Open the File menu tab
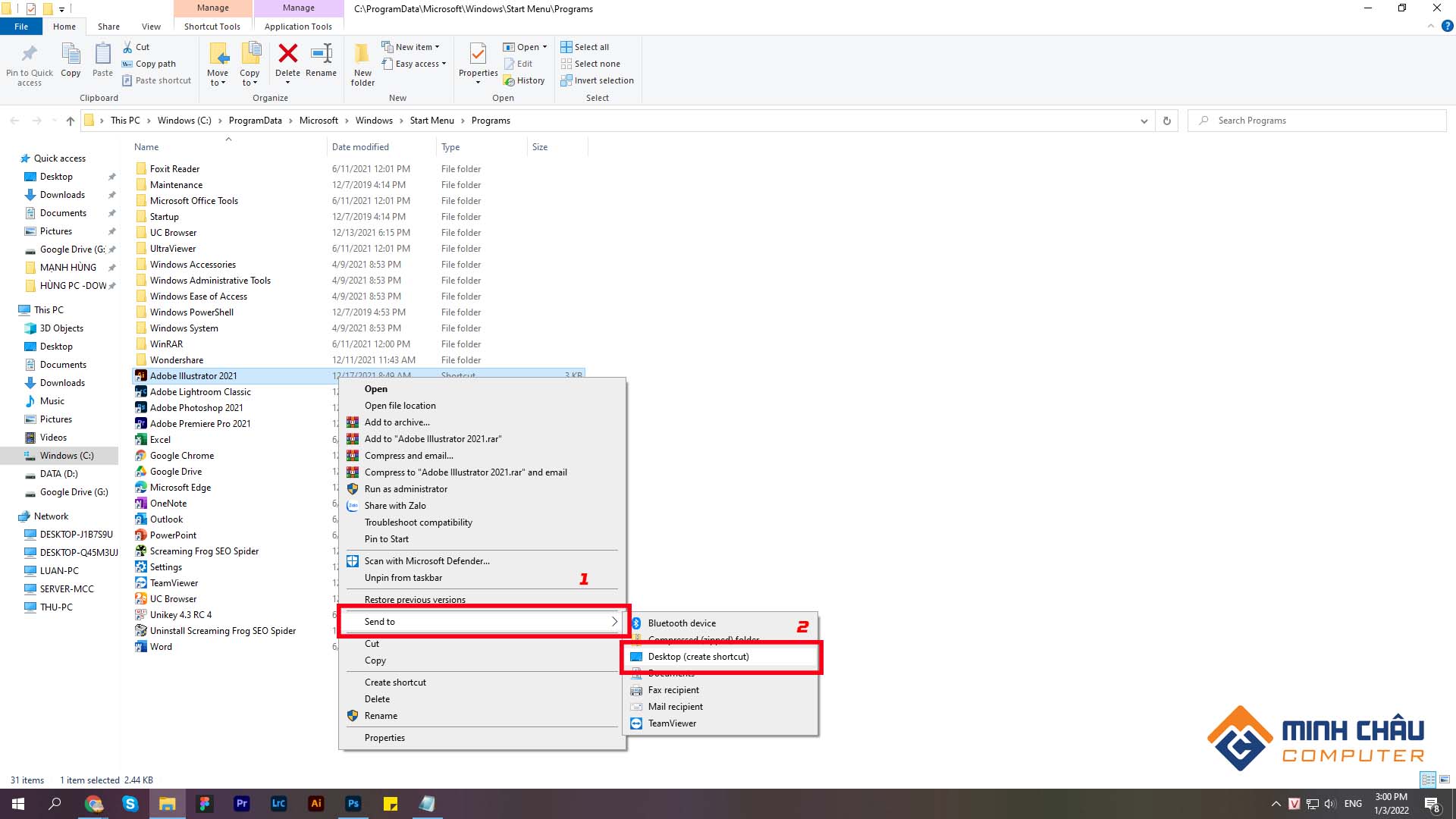 21,26
